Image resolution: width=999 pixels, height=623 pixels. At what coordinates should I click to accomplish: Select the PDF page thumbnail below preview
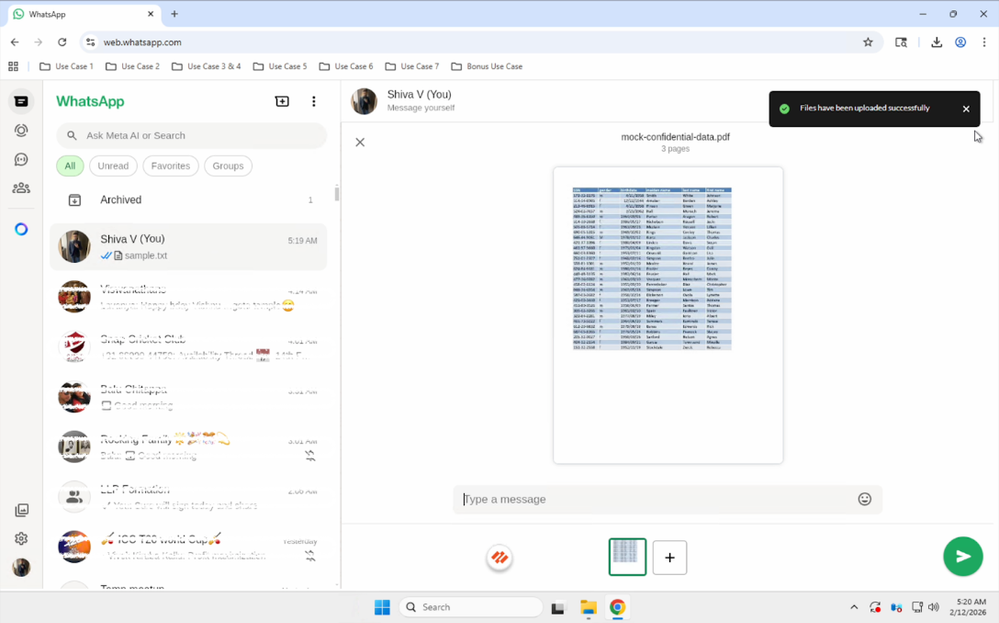point(627,557)
